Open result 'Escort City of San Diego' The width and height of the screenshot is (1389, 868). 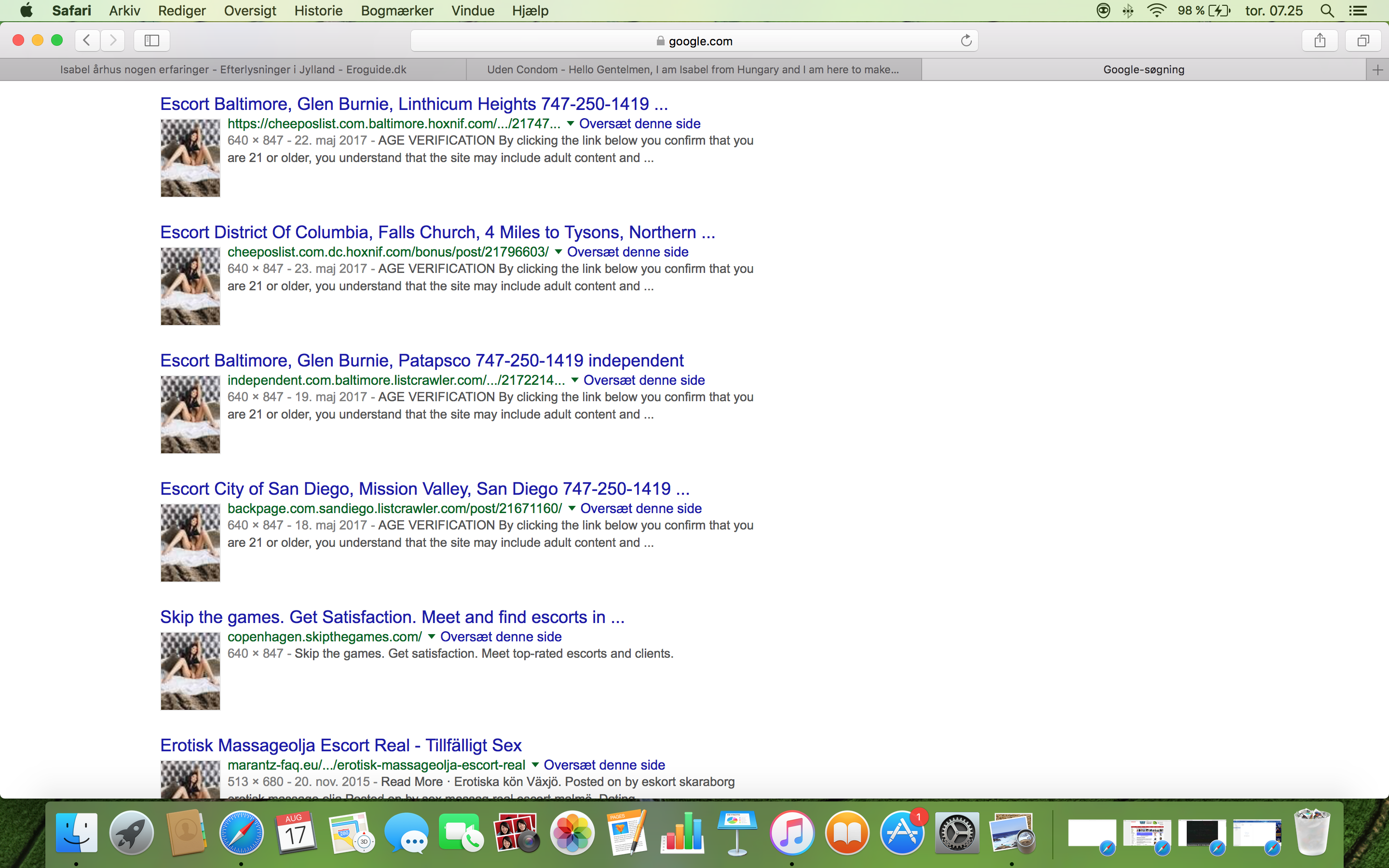tap(425, 488)
